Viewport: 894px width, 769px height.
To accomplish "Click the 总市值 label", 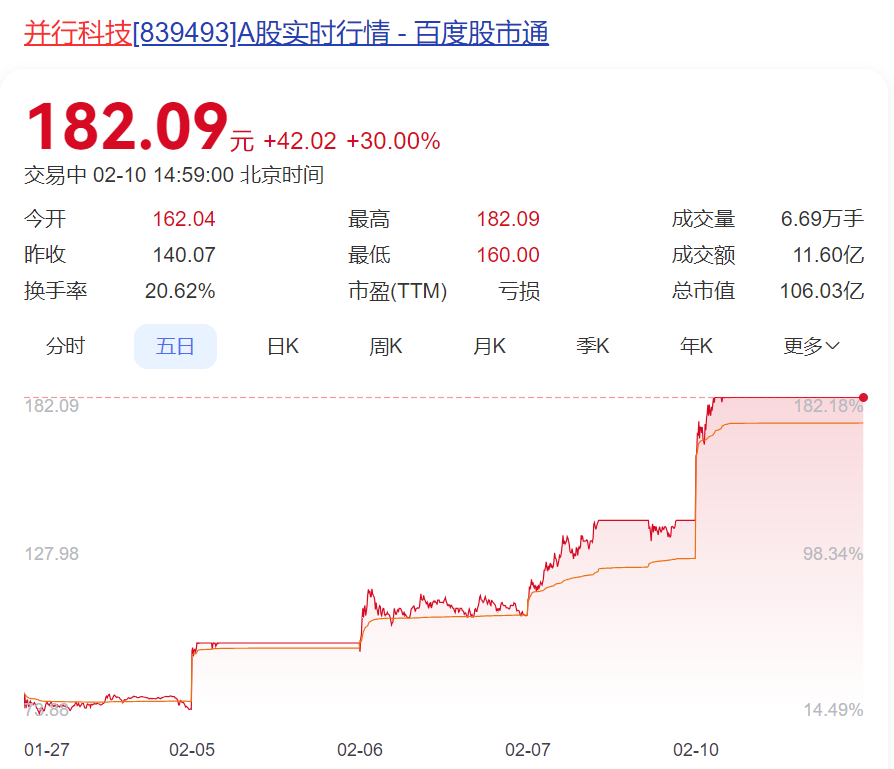I will [704, 291].
